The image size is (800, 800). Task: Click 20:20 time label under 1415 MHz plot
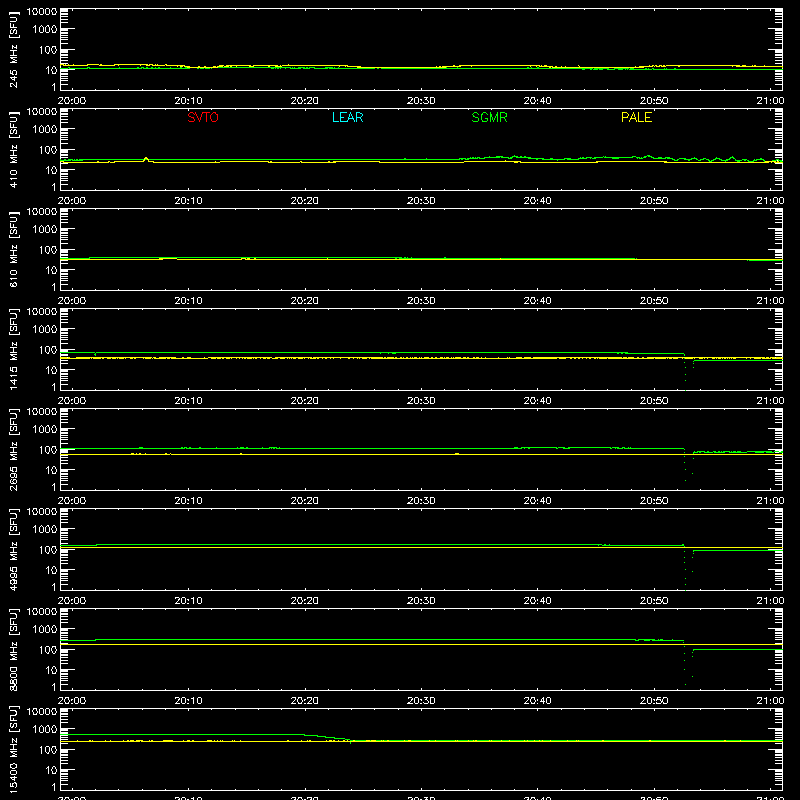point(305,401)
